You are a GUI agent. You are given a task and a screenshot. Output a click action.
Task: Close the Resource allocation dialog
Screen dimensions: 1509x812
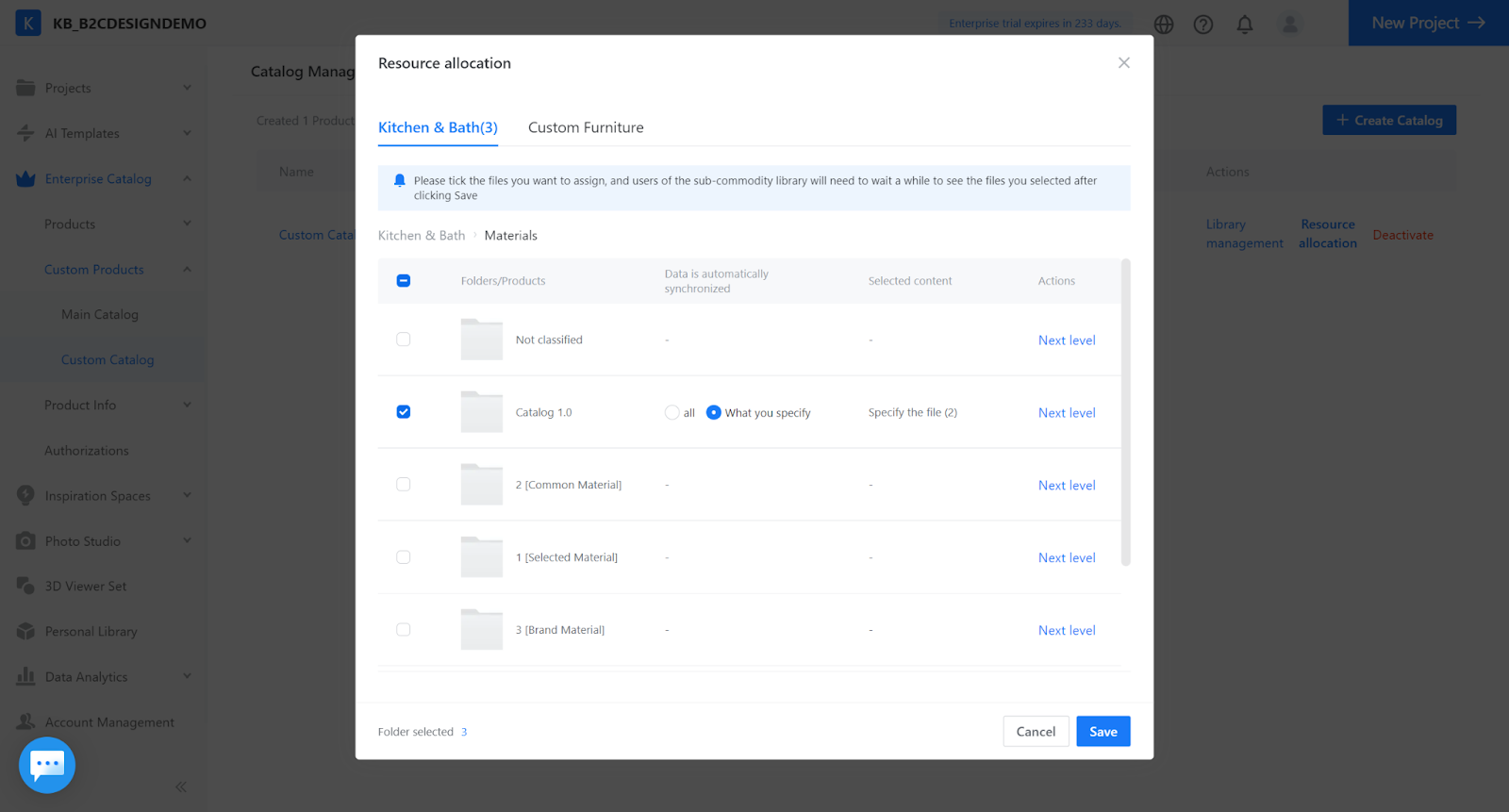1124,62
